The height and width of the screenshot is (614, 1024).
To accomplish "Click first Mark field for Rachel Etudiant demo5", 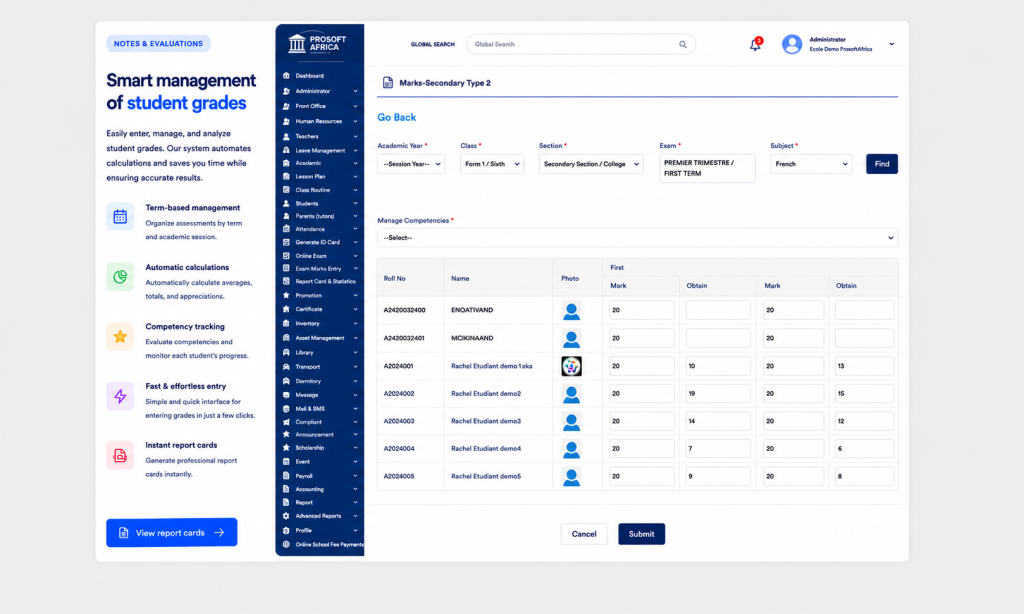I will (x=641, y=476).
